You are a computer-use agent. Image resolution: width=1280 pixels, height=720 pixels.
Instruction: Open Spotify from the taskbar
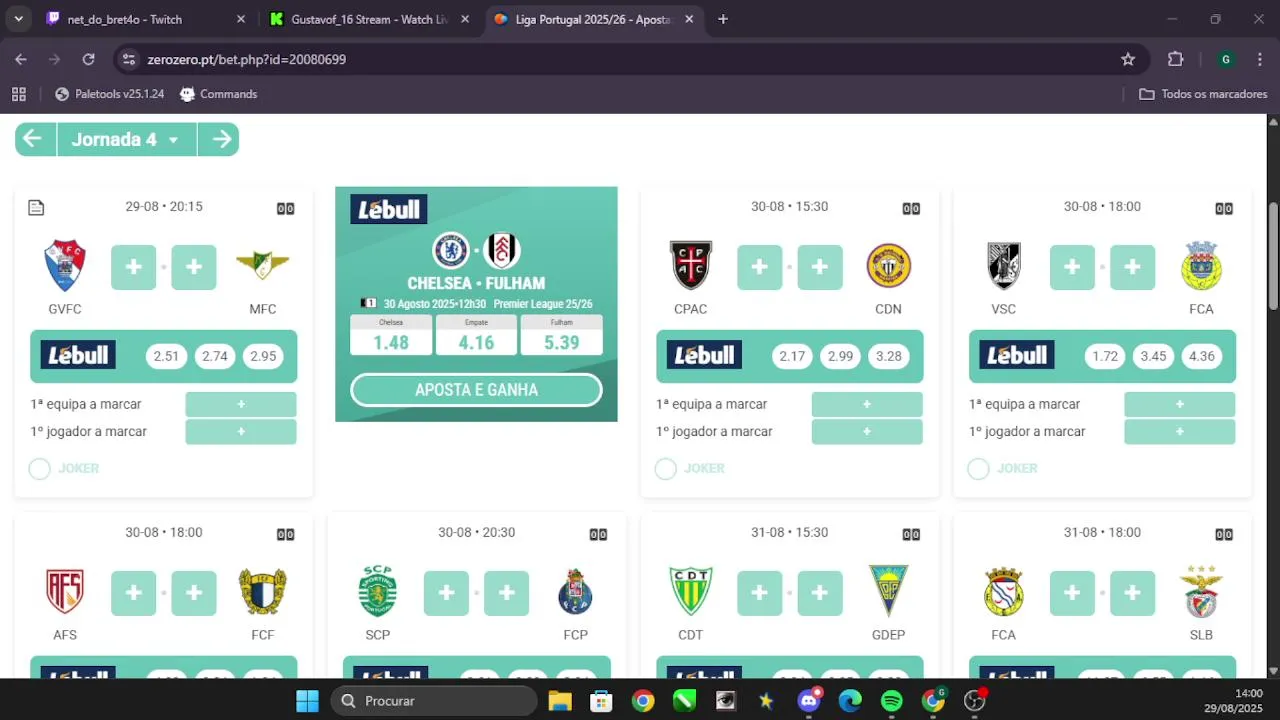pos(892,701)
